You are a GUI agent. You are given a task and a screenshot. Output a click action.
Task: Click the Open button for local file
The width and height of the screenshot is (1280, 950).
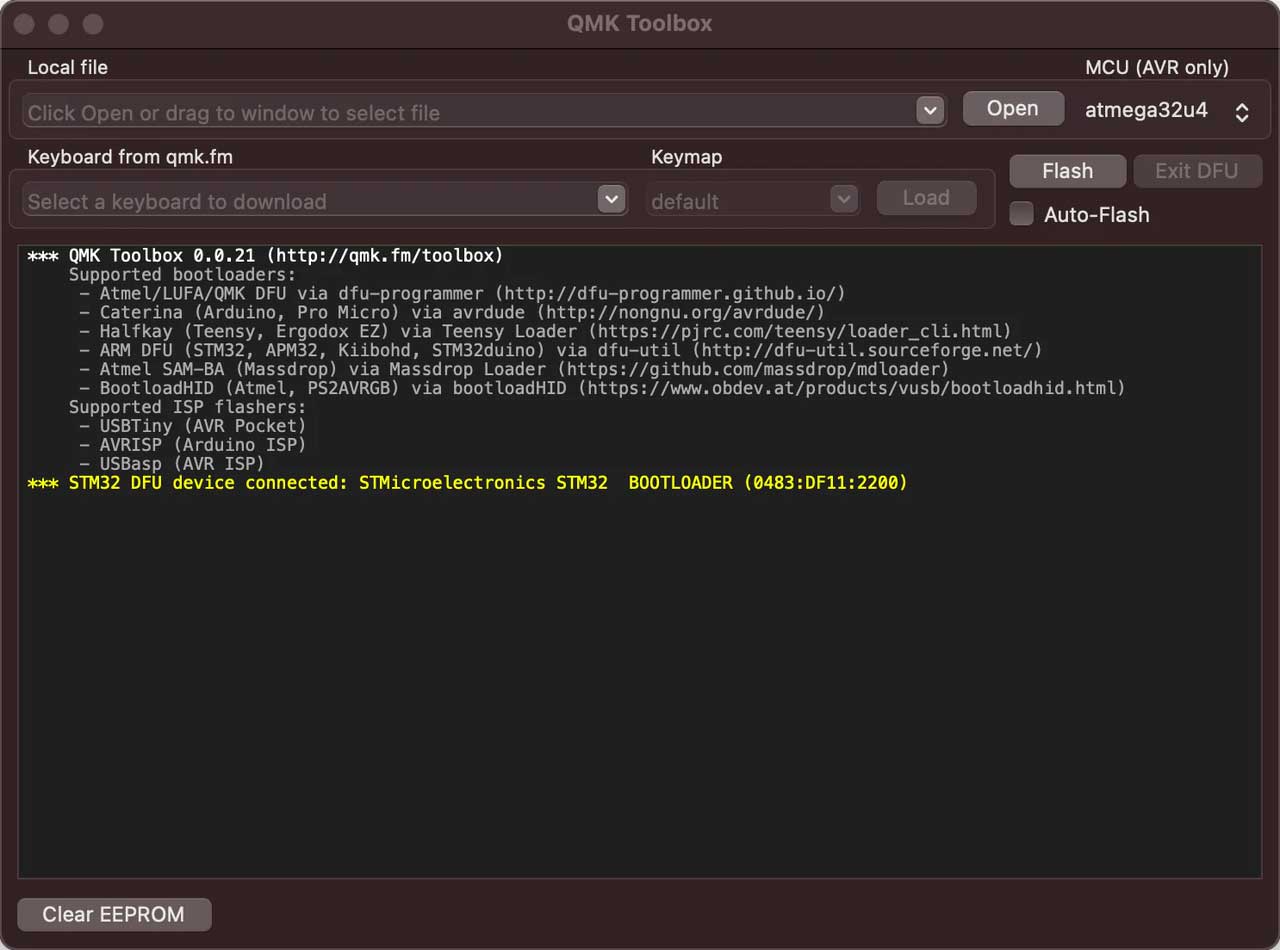coord(1013,108)
